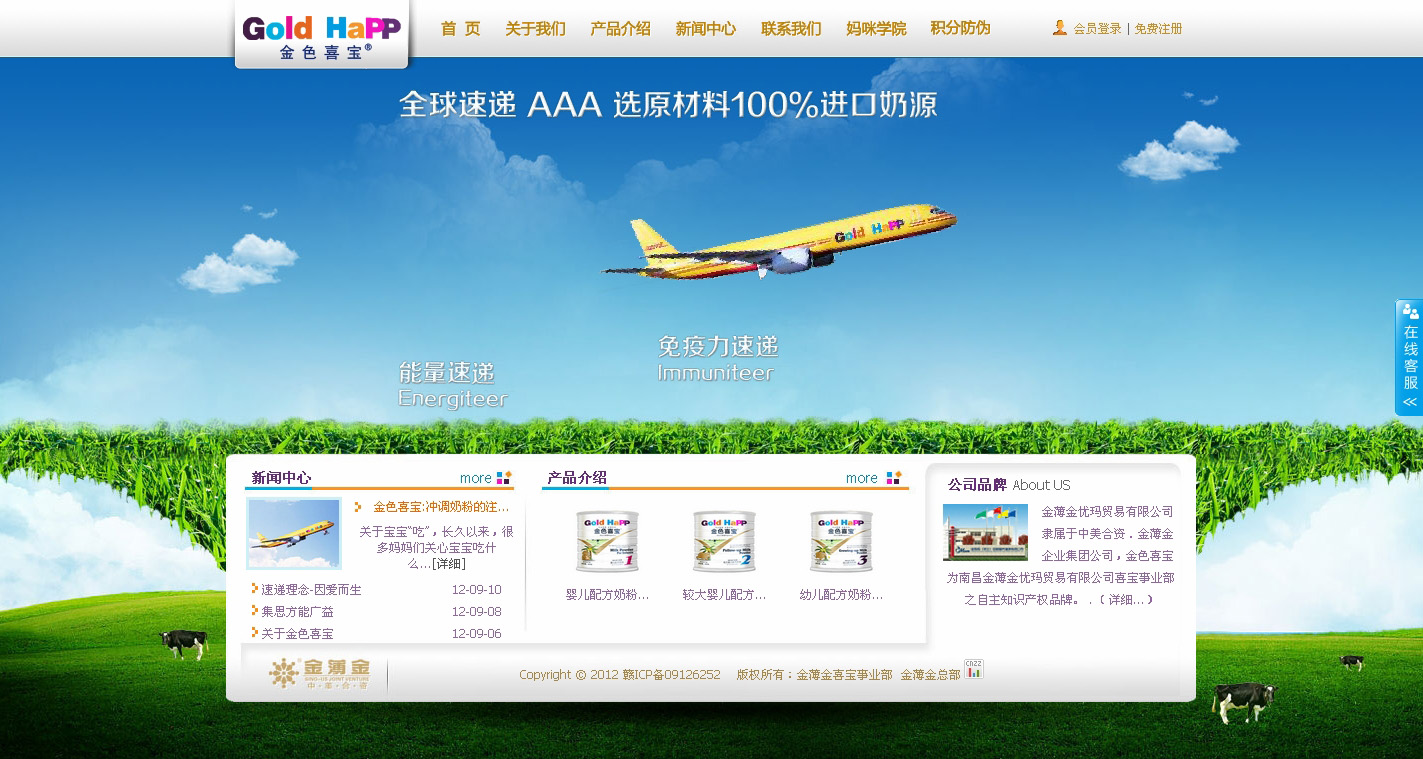
Task: Go to 产品介绍 in the navigation bar
Action: (x=620, y=29)
